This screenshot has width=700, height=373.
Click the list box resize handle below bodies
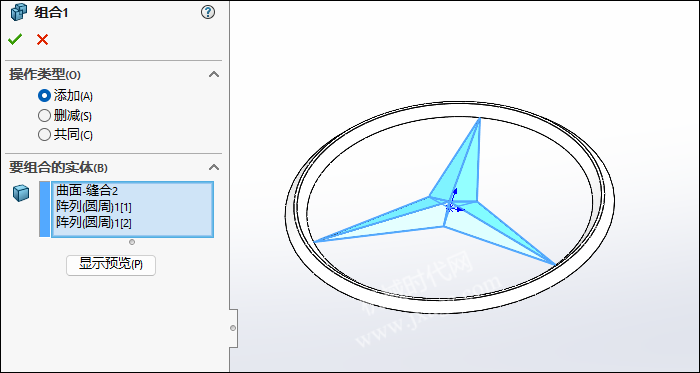(x=132, y=242)
